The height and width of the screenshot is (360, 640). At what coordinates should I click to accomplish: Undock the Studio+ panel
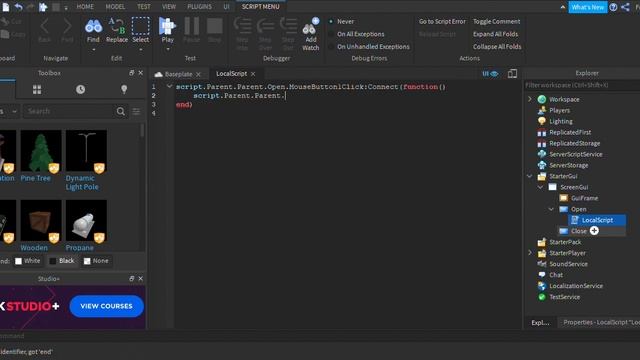click(131, 278)
